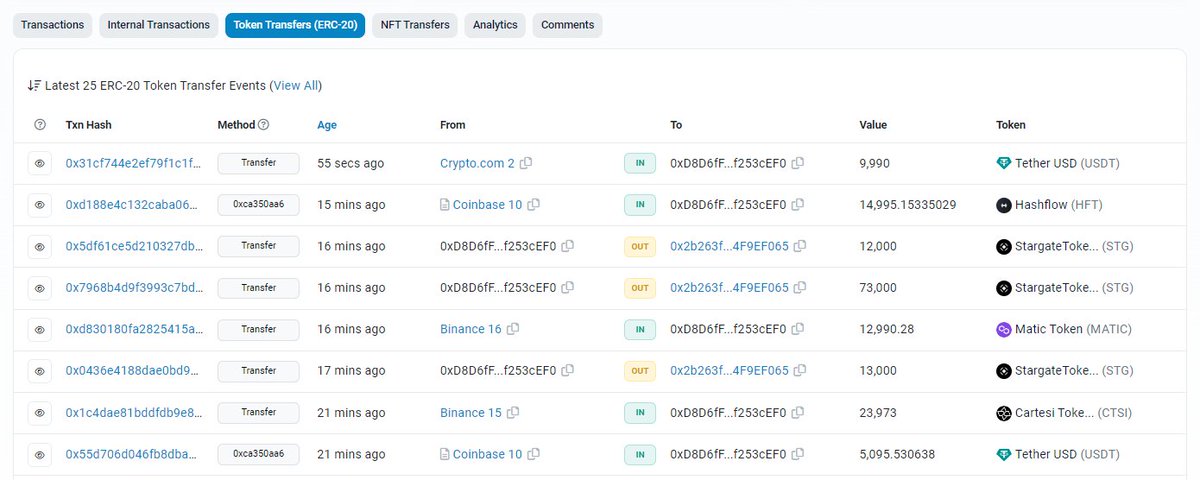Open txn hash 0xd830180fa2825415a
Screen dimensions: 1200x480
click(134, 329)
